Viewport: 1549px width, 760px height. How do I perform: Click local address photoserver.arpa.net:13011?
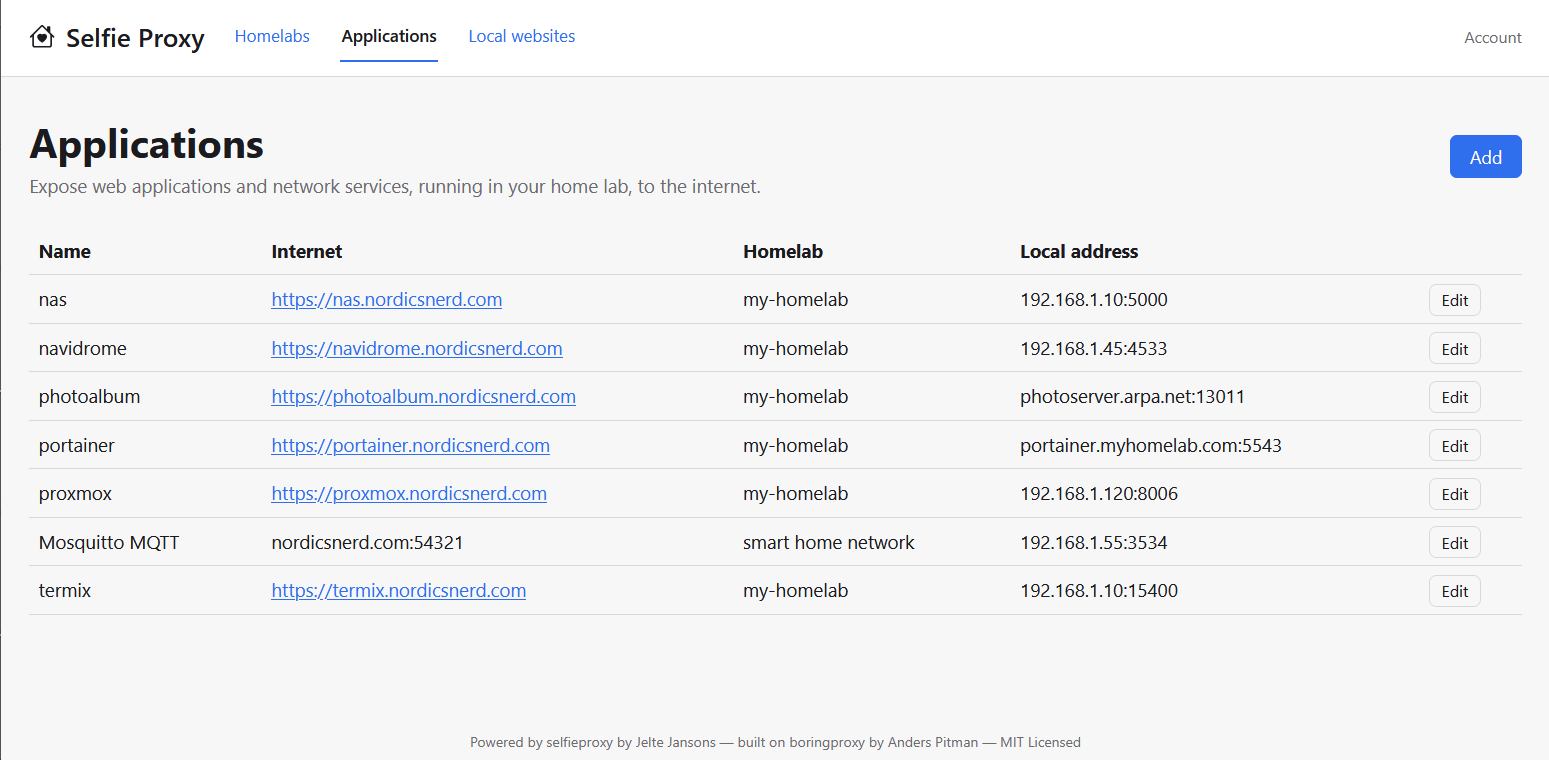click(x=1133, y=397)
